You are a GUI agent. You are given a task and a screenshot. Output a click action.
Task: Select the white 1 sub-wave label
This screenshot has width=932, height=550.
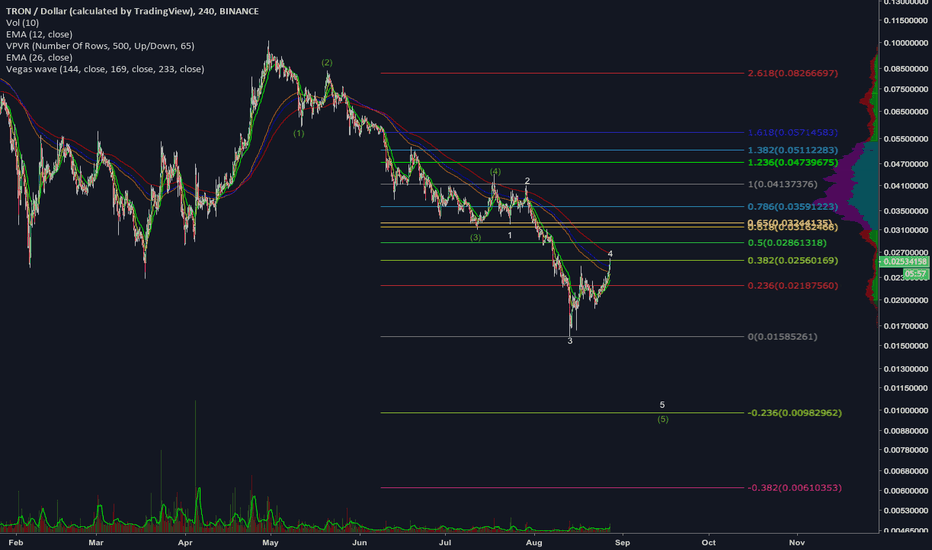(x=509, y=235)
